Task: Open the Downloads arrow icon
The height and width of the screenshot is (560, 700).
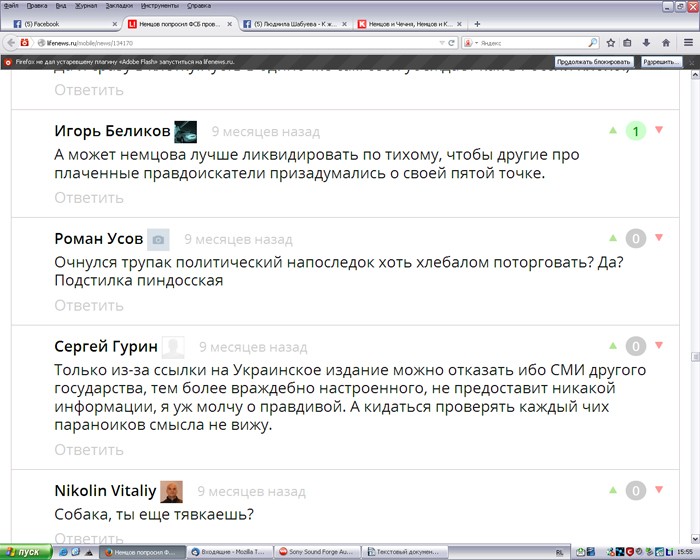Action: (645, 43)
